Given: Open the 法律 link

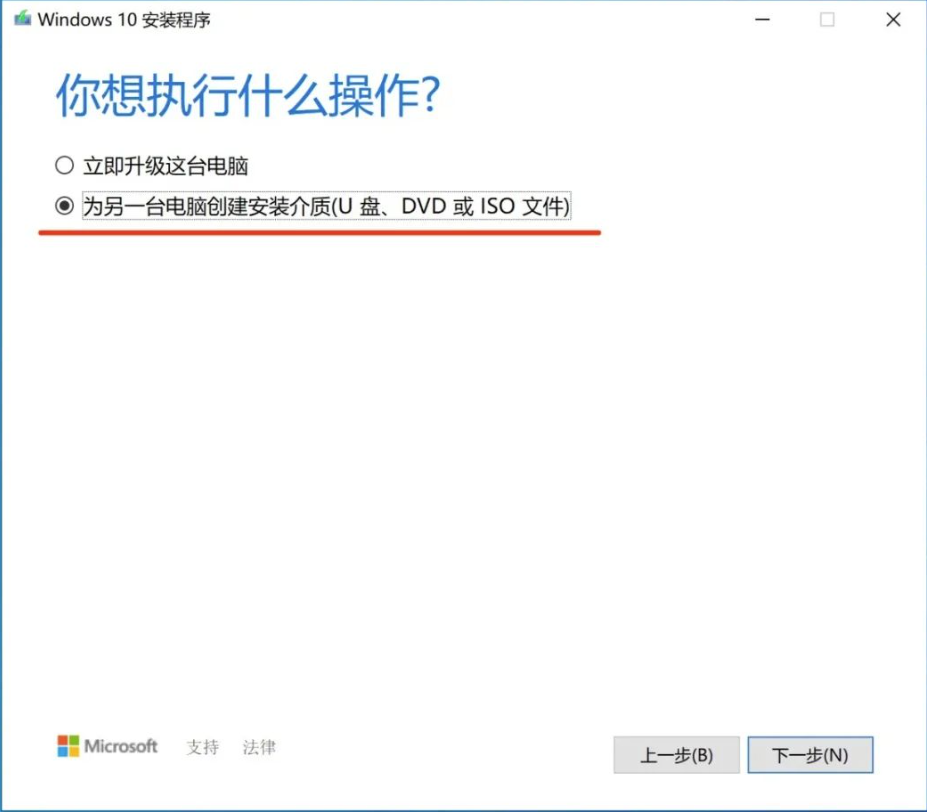Looking at the screenshot, I should pyautogui.click(x=259, y=747).
